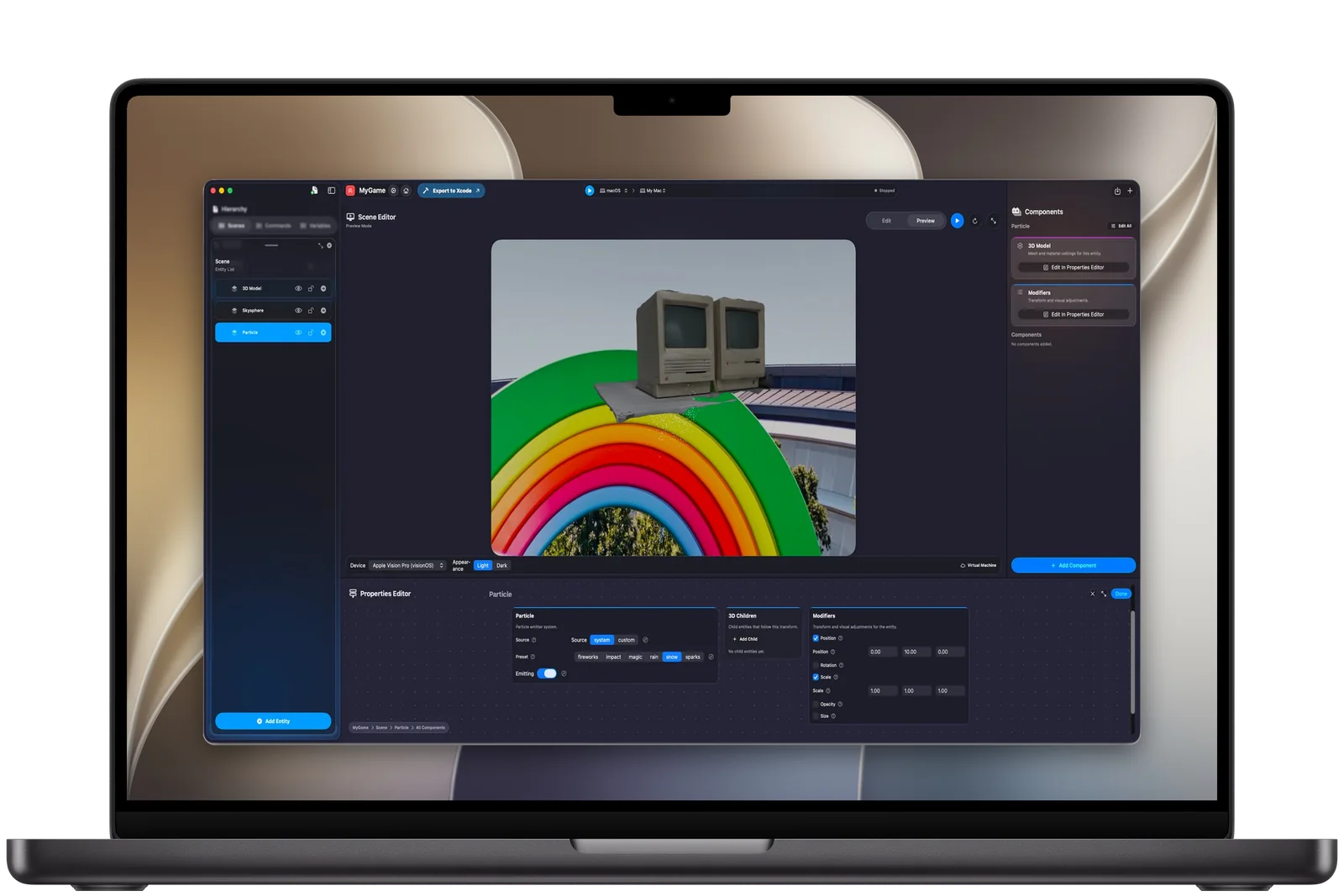Toggle the sidebar panel icon
The width and height of the screenshot is (1344, 896).
click(x=331, y=191)
